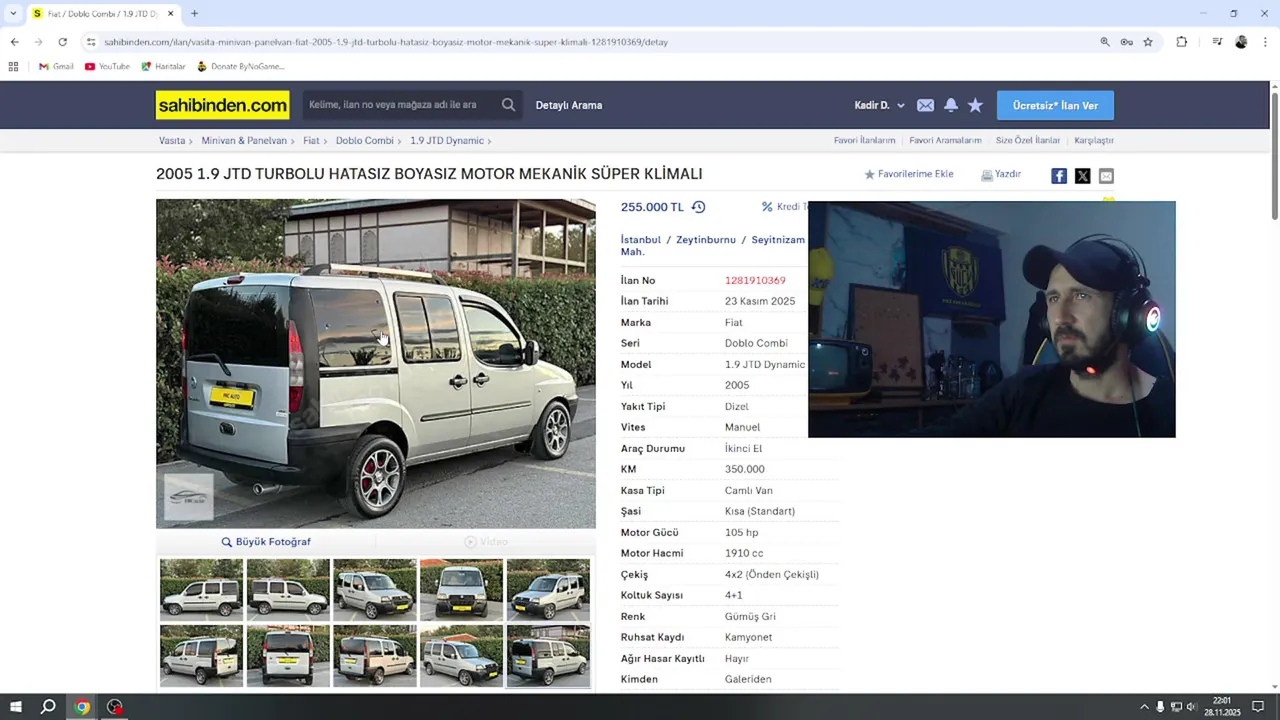Open the Windows Start menu
1280x720 pixels.
(15, 707)
